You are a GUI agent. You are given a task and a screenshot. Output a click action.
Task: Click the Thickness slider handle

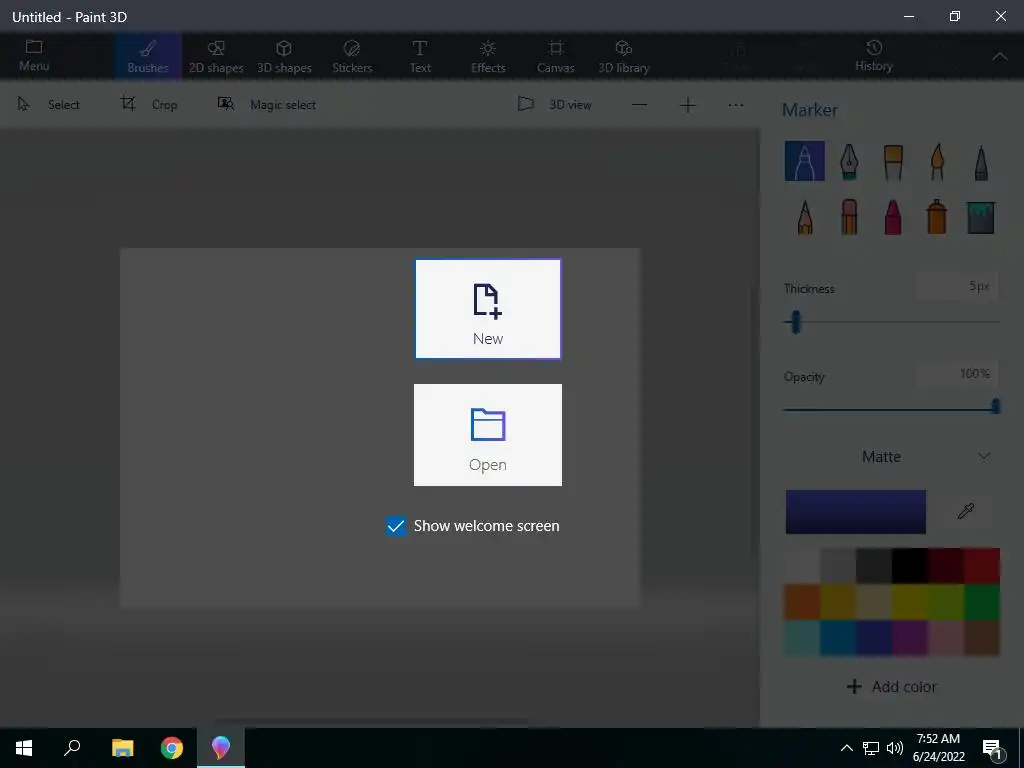[x=795, y=321]
